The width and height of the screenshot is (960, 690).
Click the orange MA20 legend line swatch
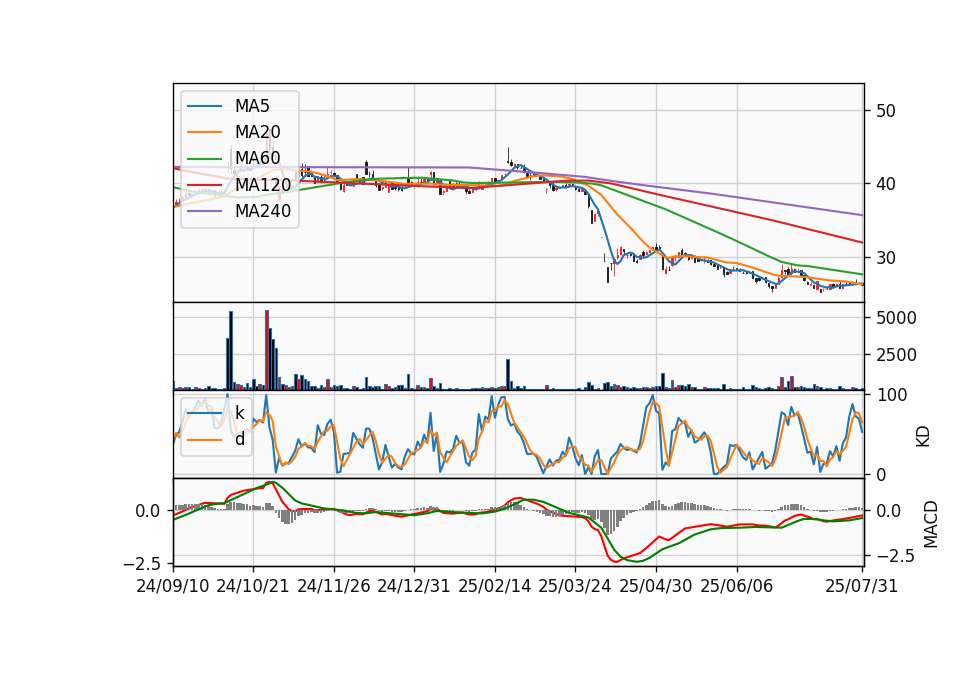[204, 132]
